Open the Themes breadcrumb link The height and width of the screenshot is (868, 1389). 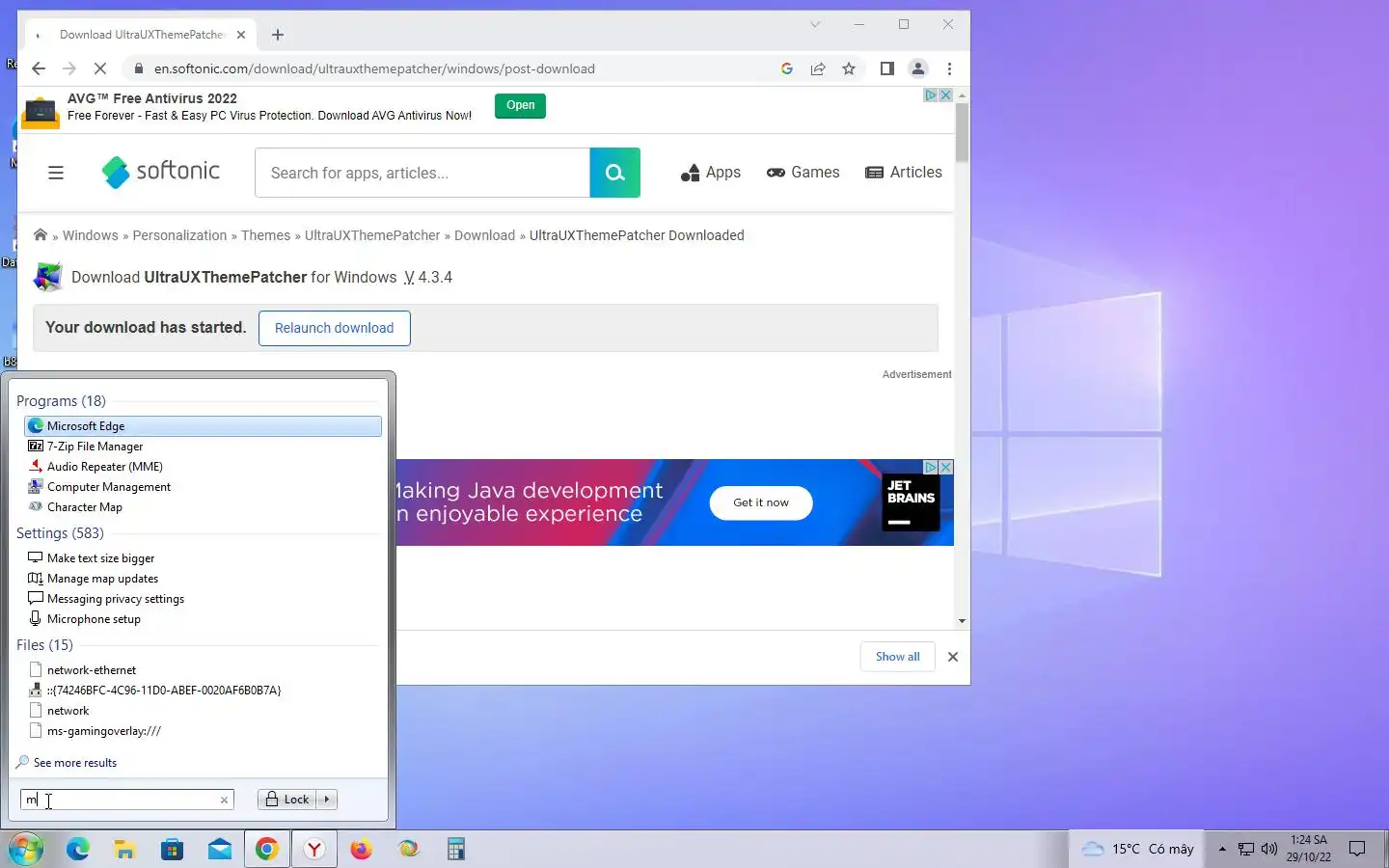(265, 235)
